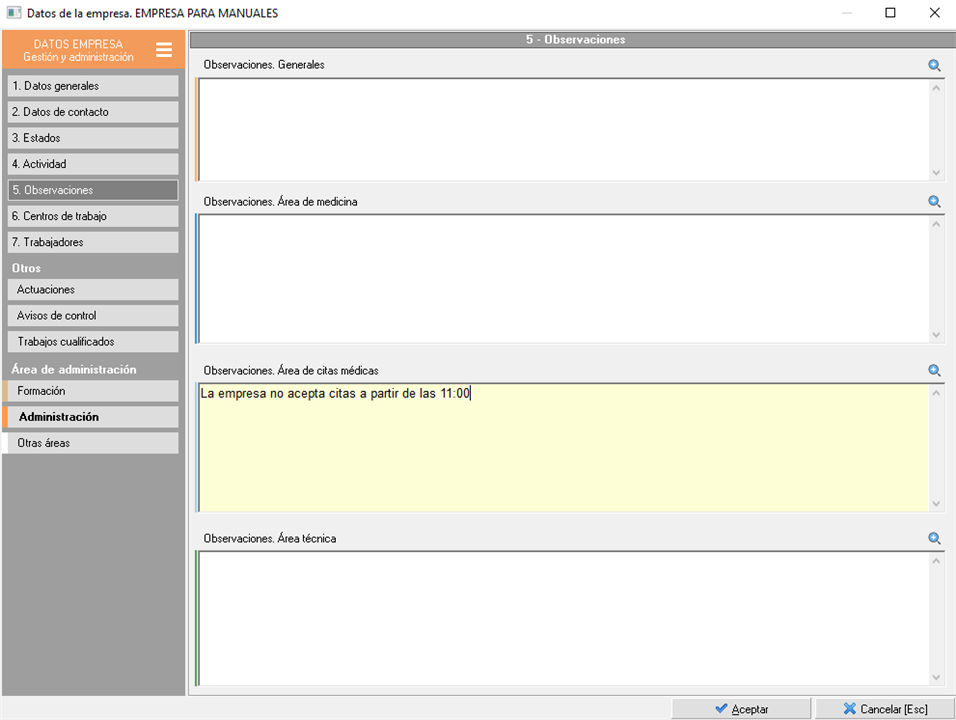Select Trabajos cualificados

pyautogui.click(x=93, y=341)
